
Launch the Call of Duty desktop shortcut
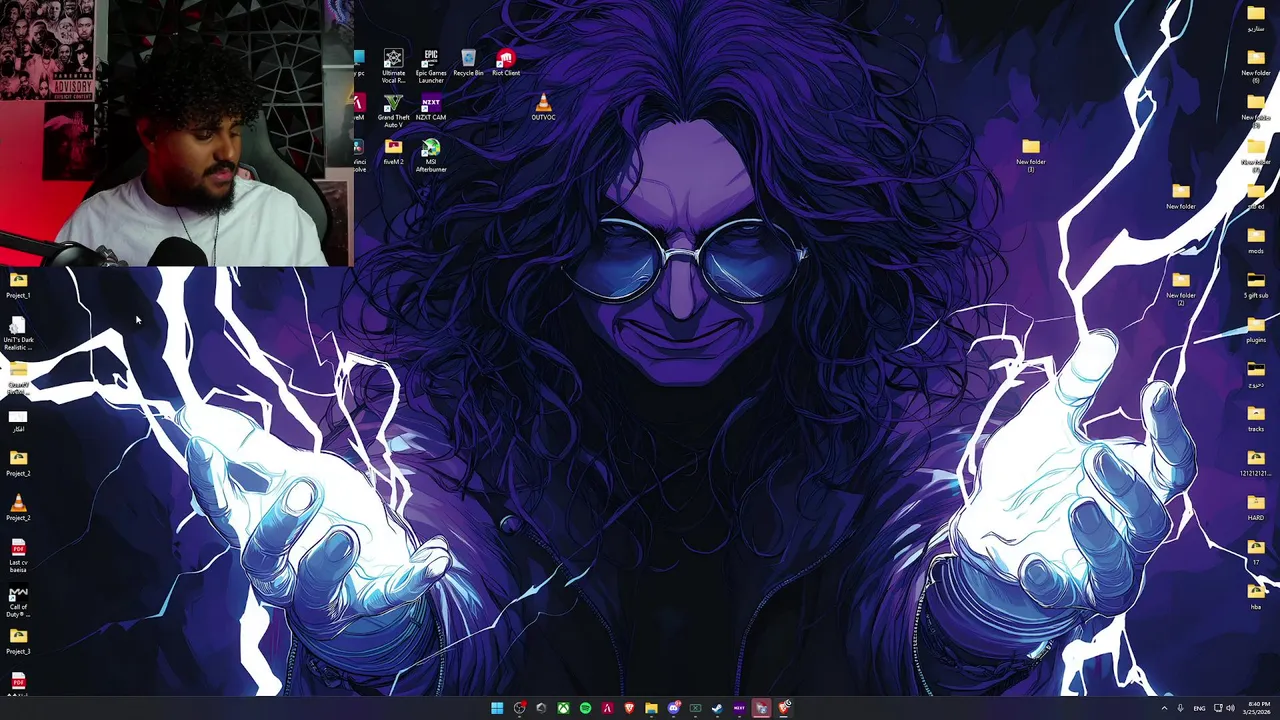click(x=18, y=601)
